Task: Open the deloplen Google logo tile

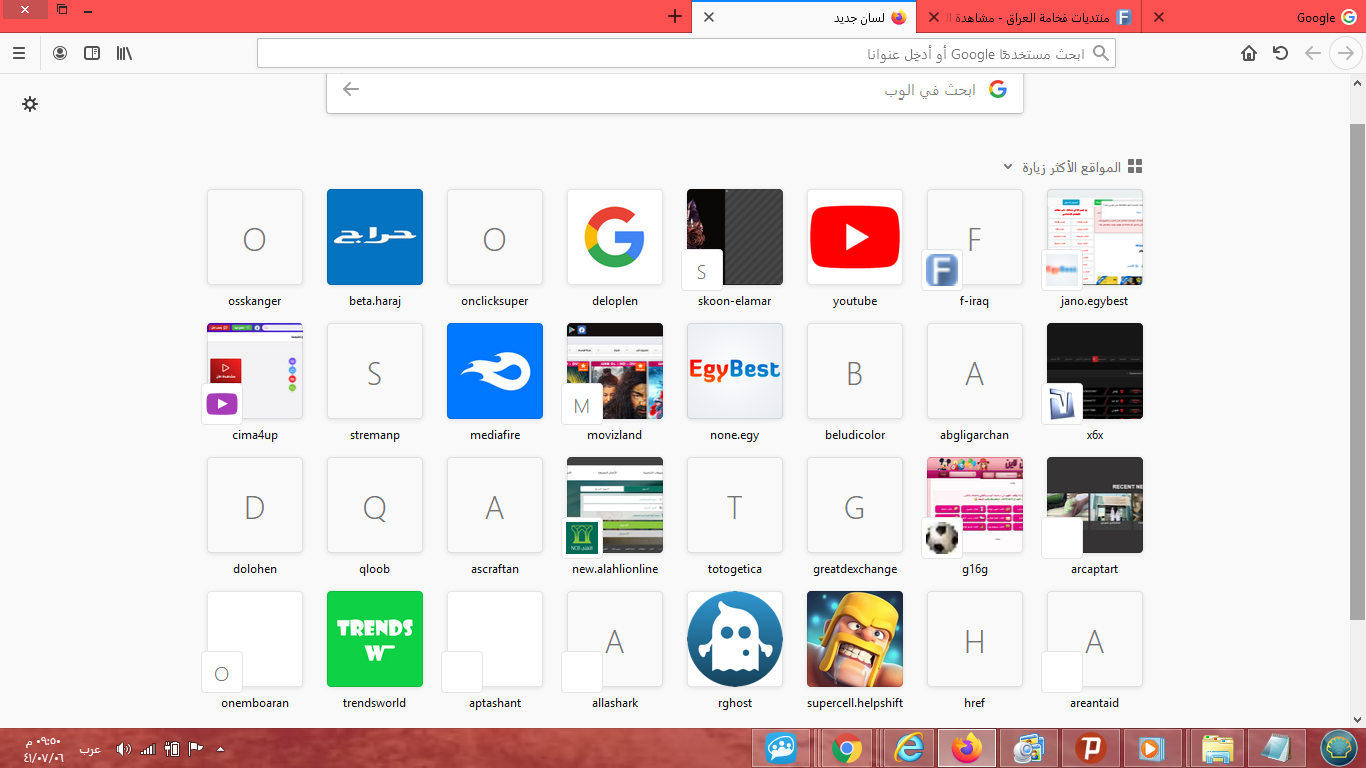Action: pyautogui.click(x=615, y=238)
